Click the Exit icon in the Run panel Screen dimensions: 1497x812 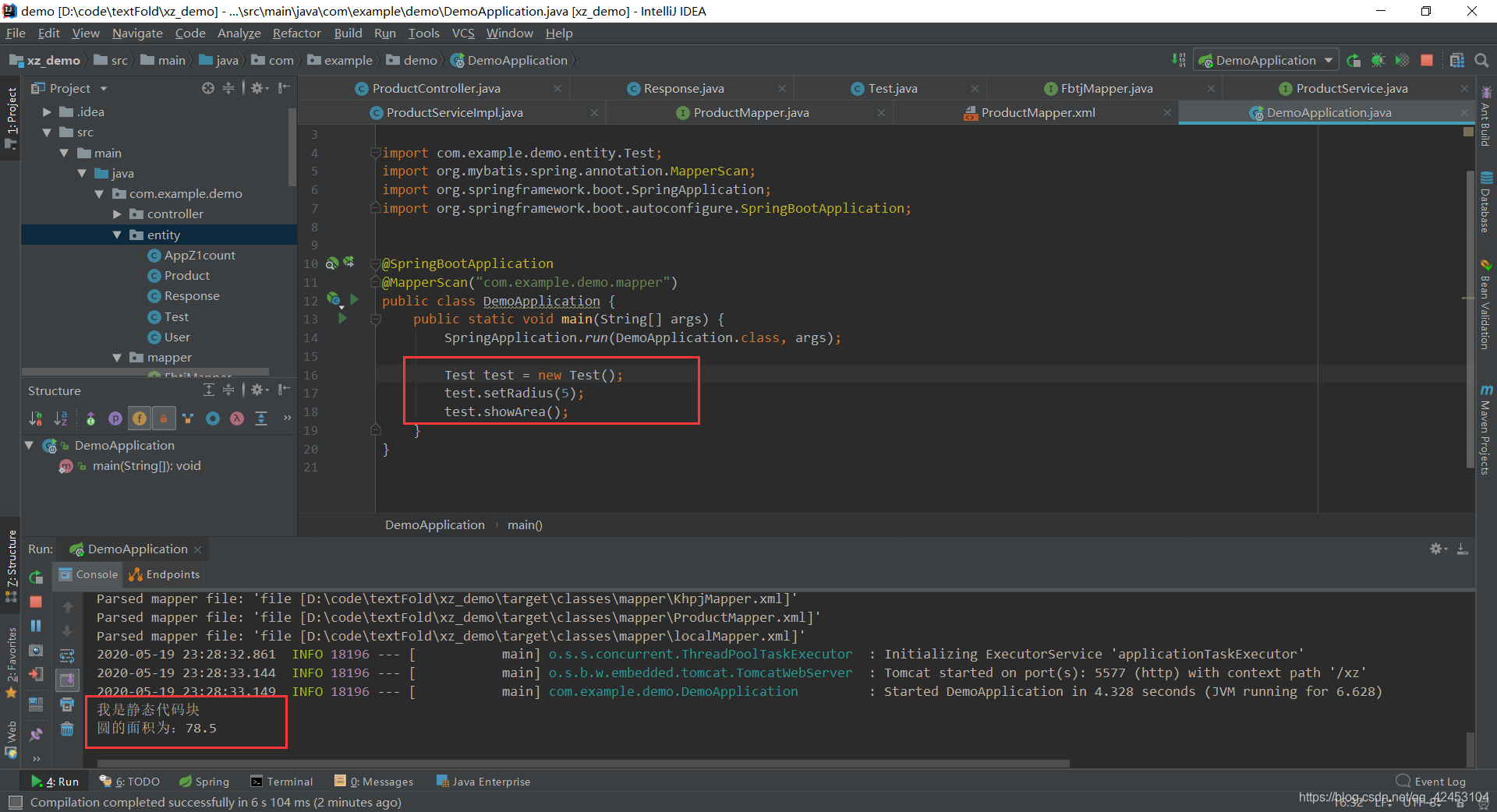click(36, 674)
